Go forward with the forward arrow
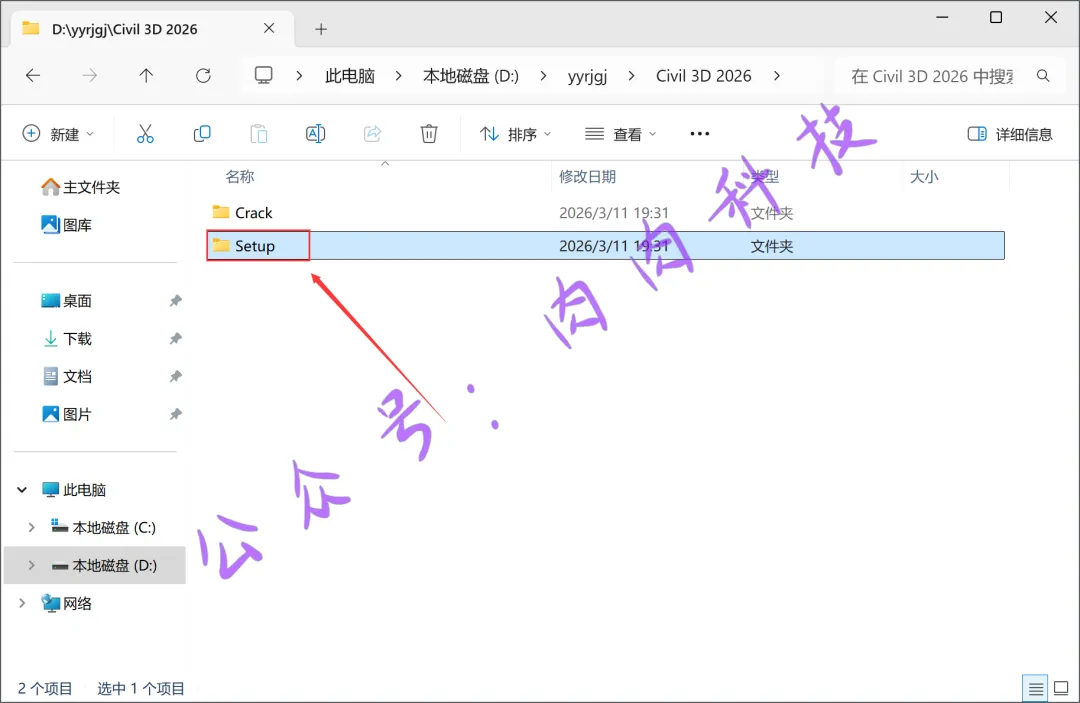This screenshot has width=1080, height=703. coord(90,76)
